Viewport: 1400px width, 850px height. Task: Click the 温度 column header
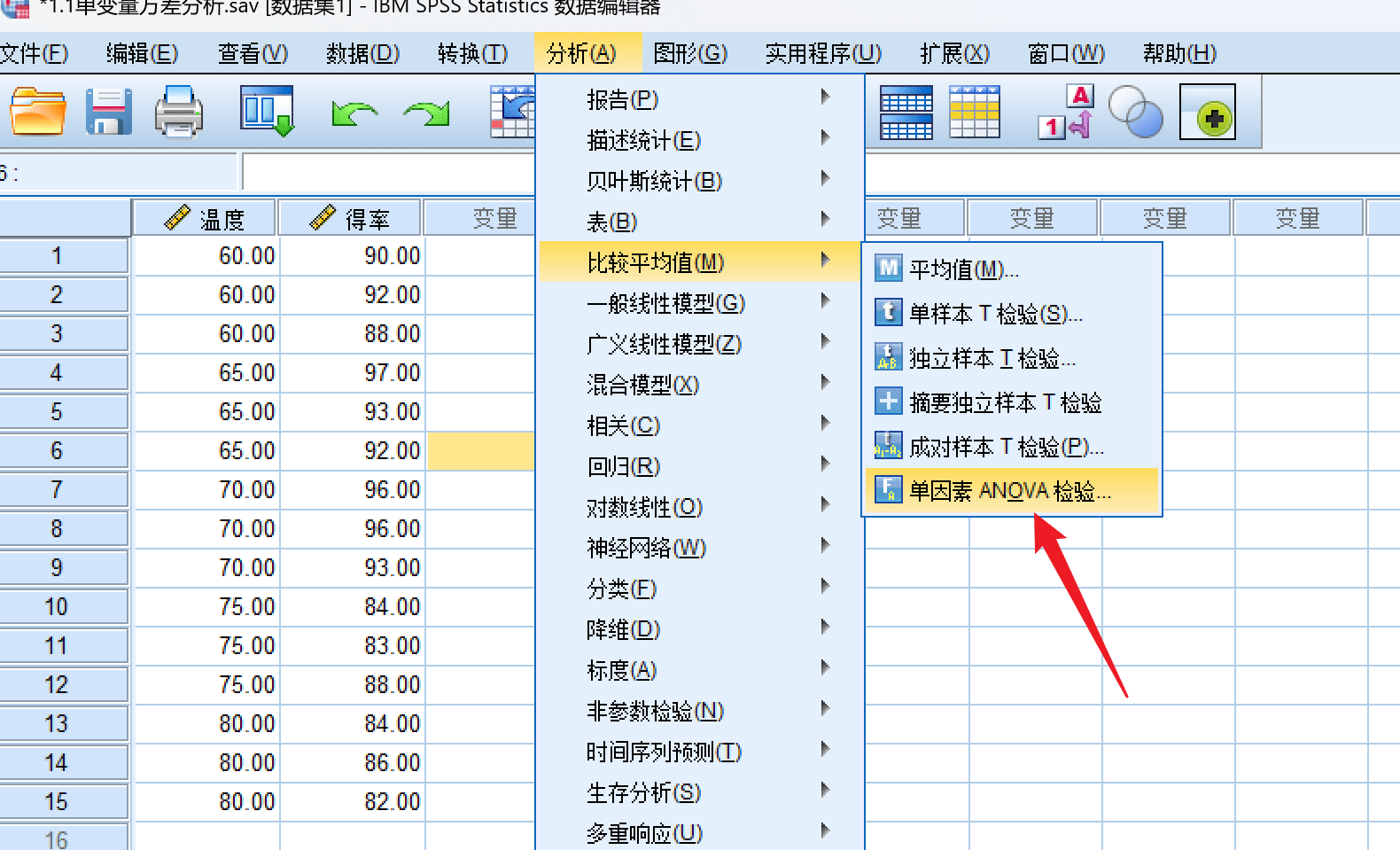[206, 218]
